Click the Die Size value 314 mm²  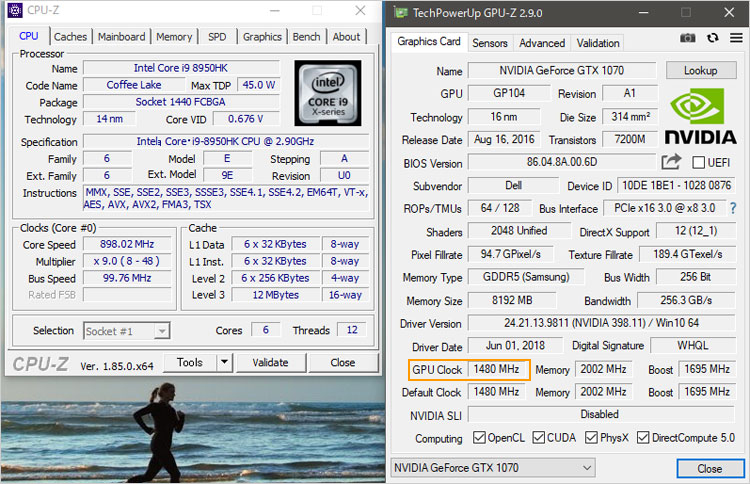[630, 116]
